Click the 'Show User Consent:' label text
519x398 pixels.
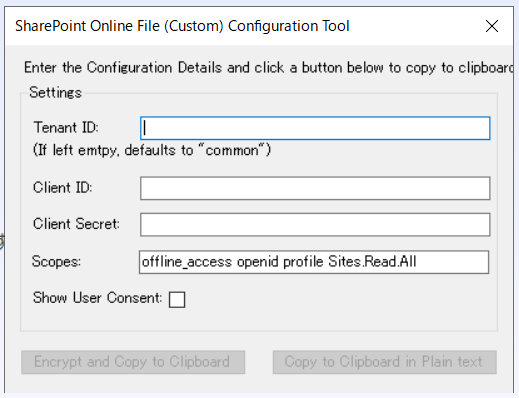point(98,298)
